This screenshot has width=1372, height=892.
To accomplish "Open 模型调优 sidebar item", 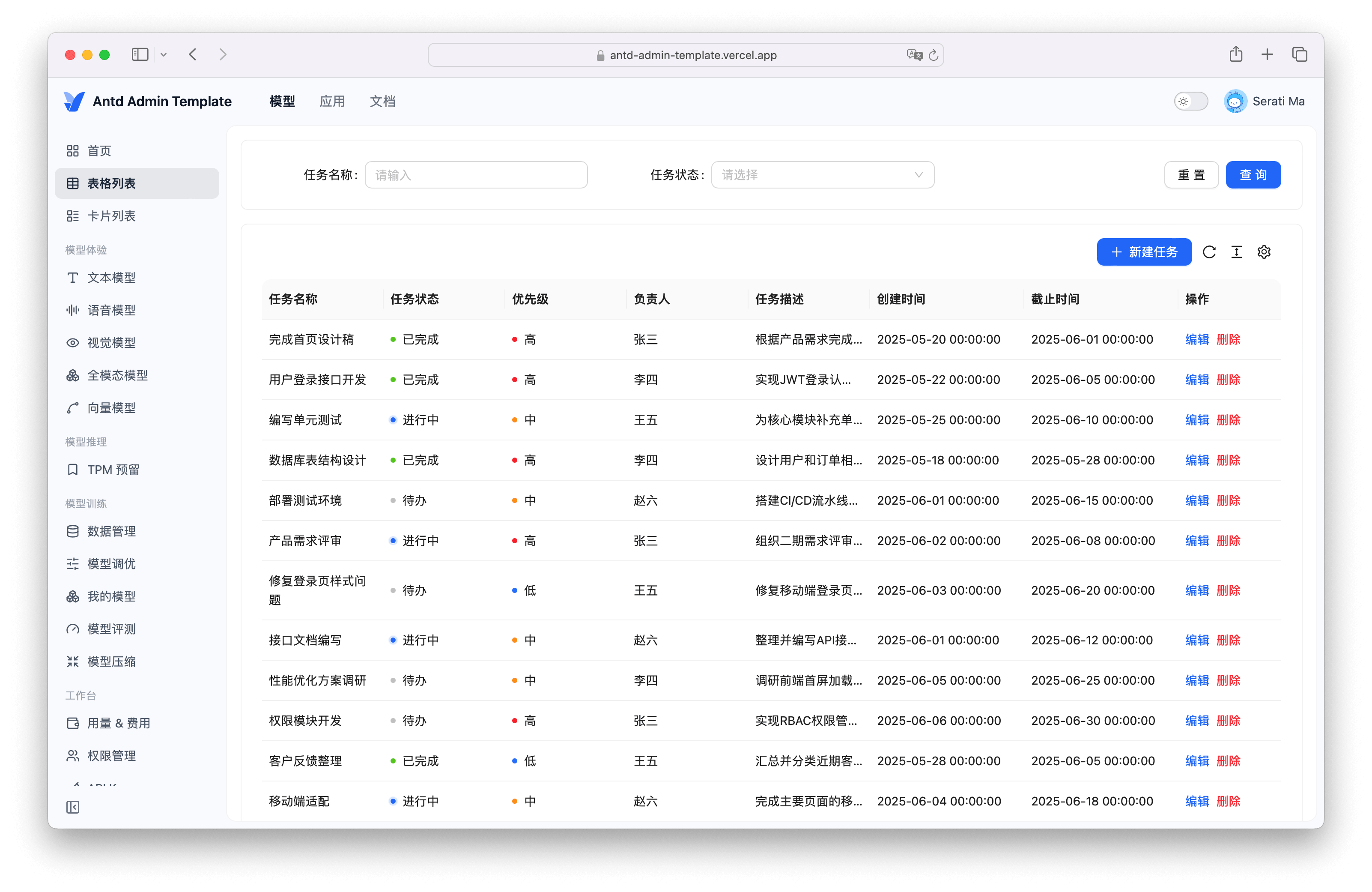I will click(137, 564).
